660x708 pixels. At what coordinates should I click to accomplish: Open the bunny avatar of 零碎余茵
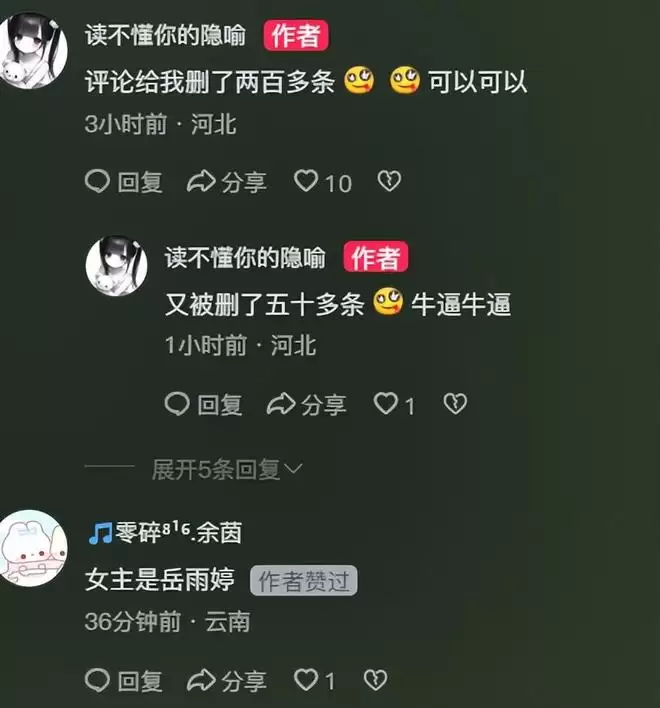pos(33,549)
